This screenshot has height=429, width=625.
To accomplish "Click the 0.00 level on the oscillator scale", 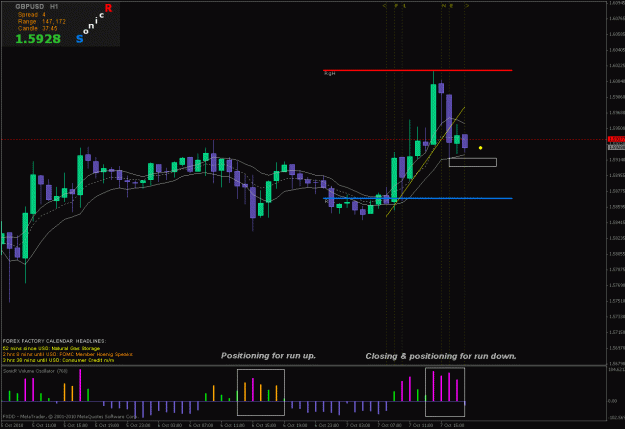I will click(613, 401).
